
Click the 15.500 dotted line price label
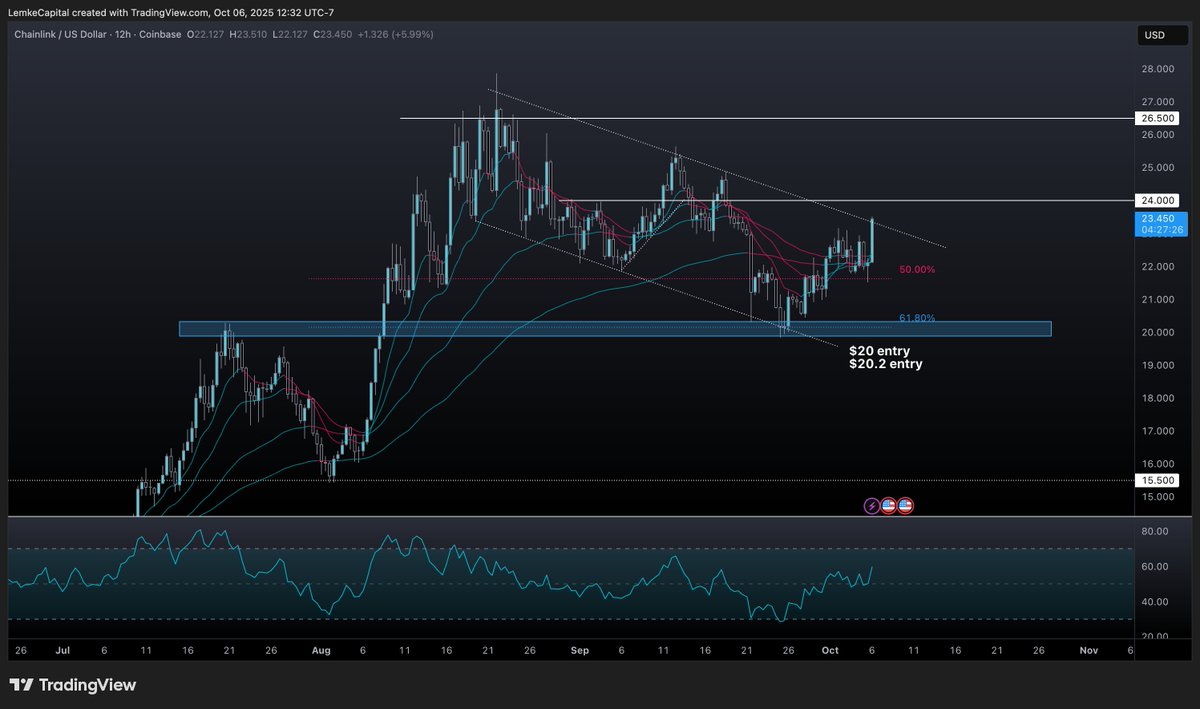point(1158,480)
